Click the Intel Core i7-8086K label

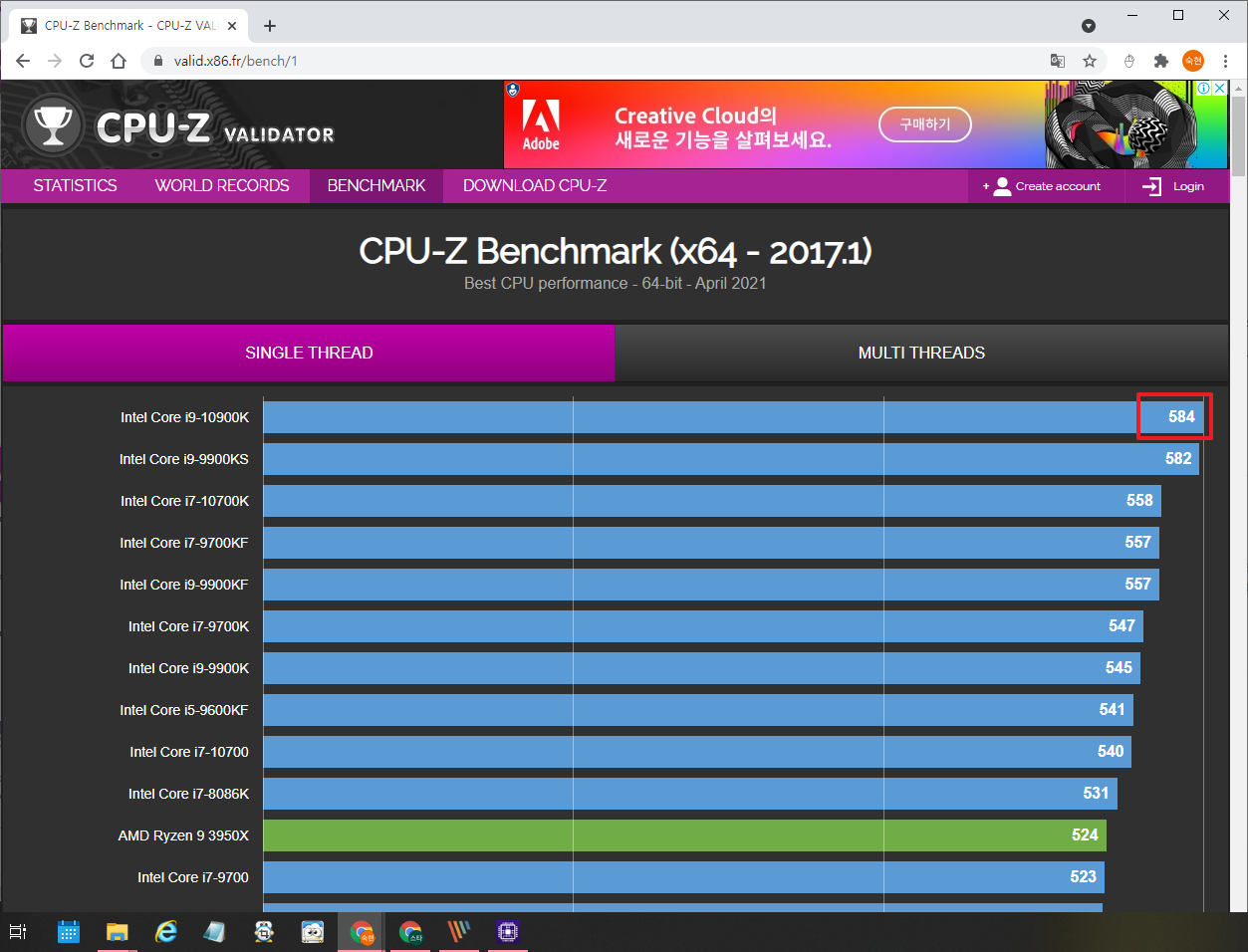[188, 794]
